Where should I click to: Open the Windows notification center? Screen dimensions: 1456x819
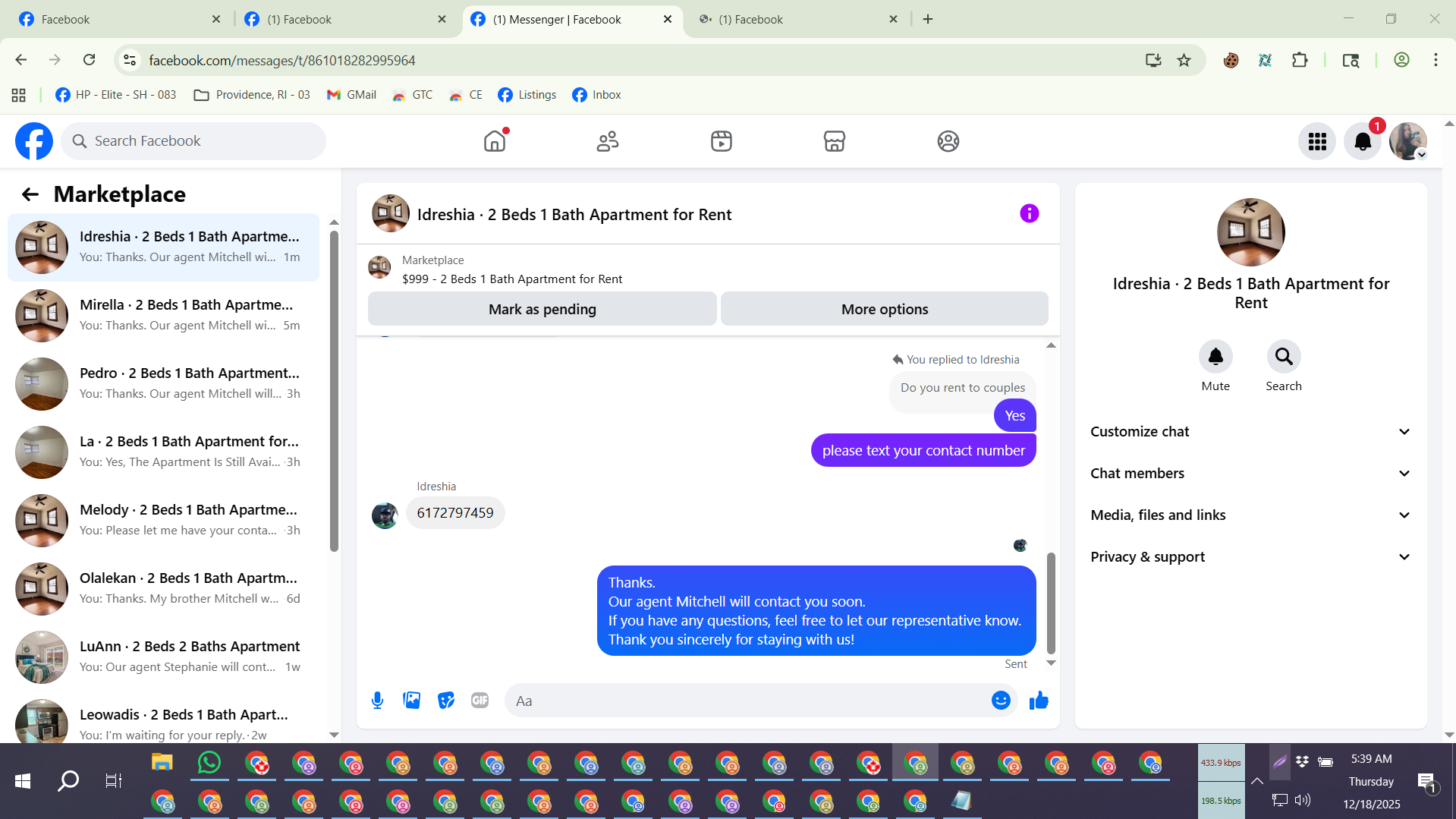(1426, 781)
